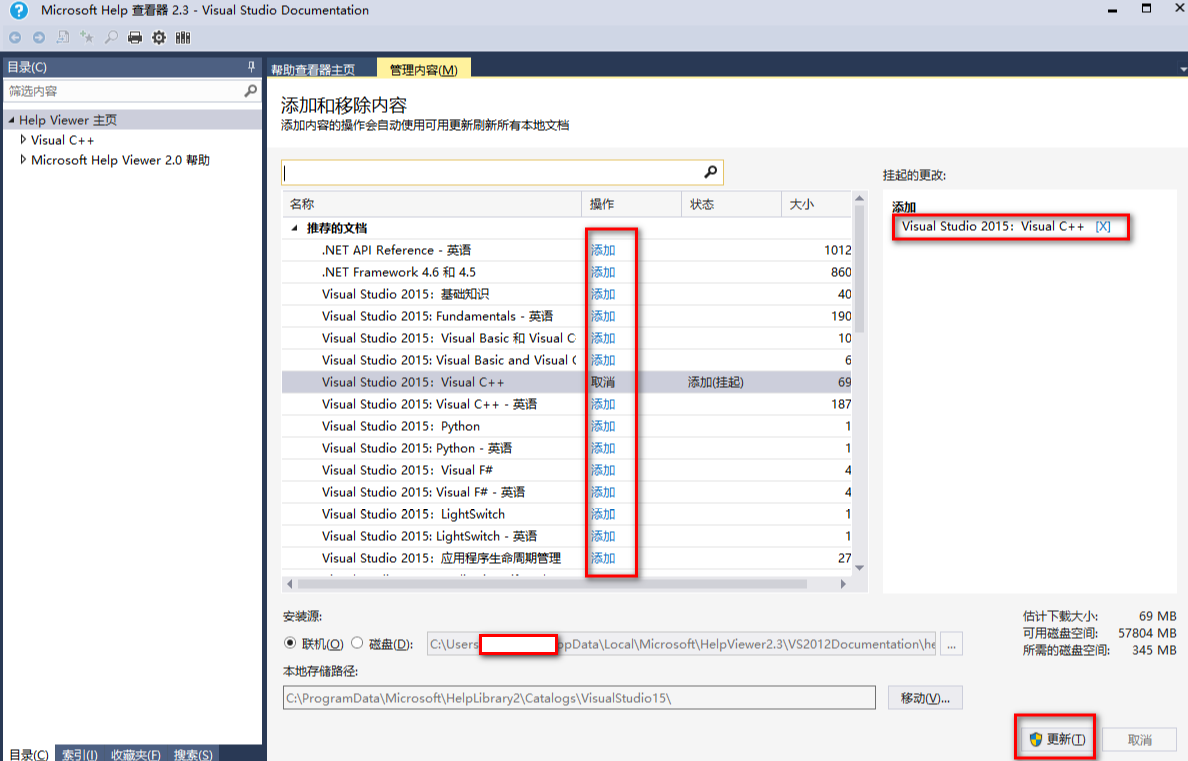
Task: Click magnifier in 筛选内容 filter box
Action: [250, 91]
